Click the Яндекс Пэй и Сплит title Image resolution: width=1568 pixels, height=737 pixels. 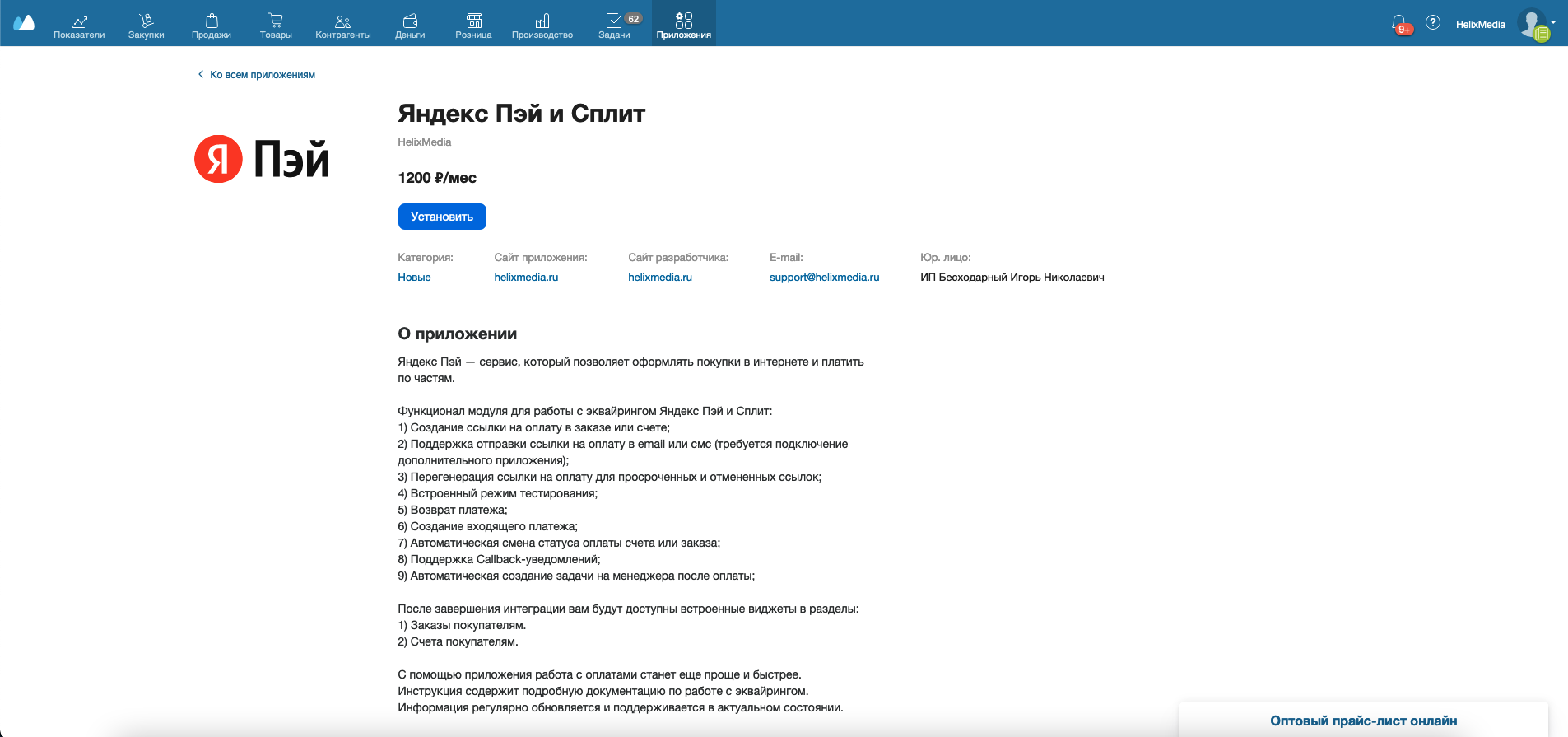521,114
